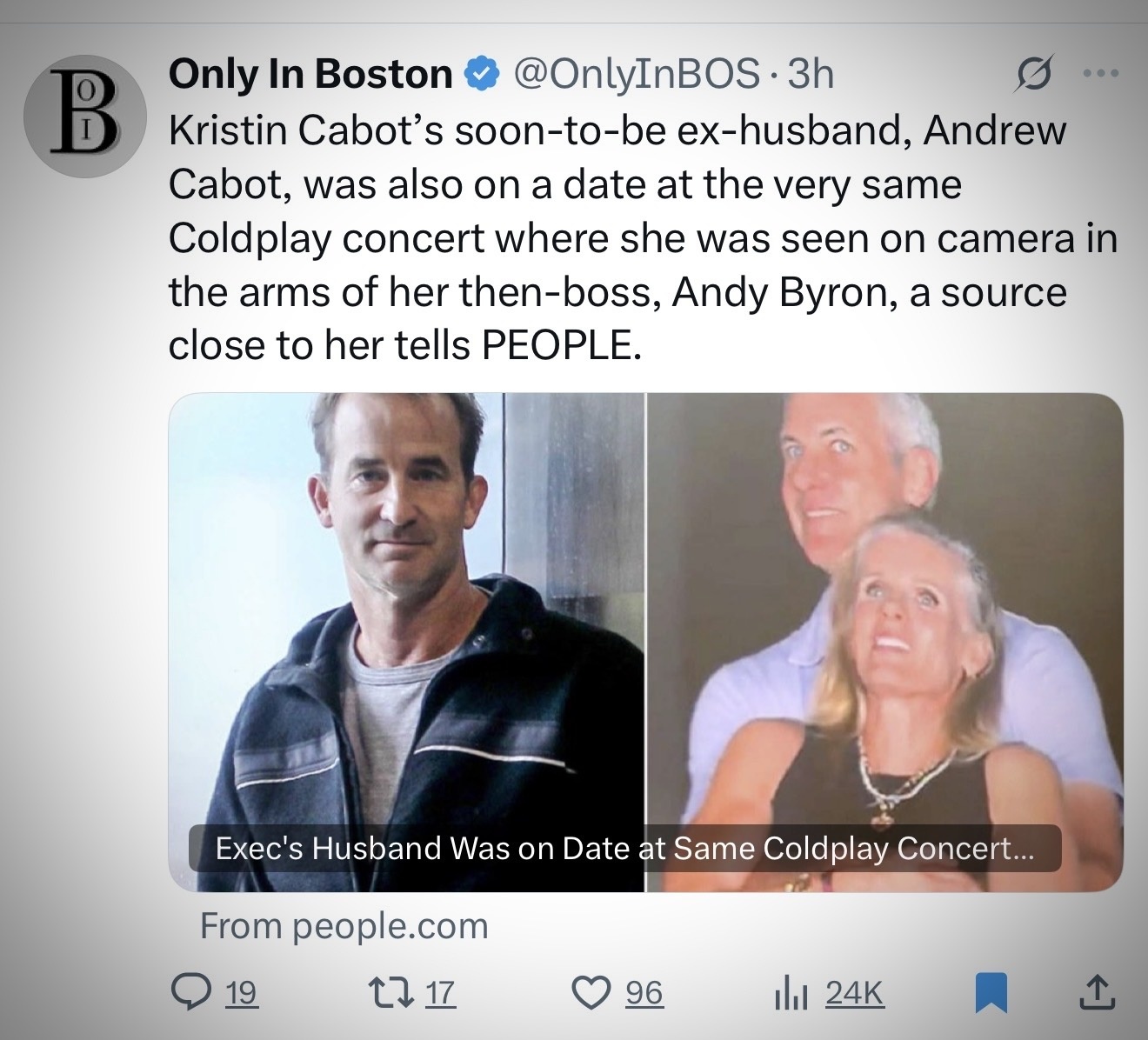
Task: Remove the bookmark using the blue bookmark icon
Action: pyautogui.click(x=989, y=993)
